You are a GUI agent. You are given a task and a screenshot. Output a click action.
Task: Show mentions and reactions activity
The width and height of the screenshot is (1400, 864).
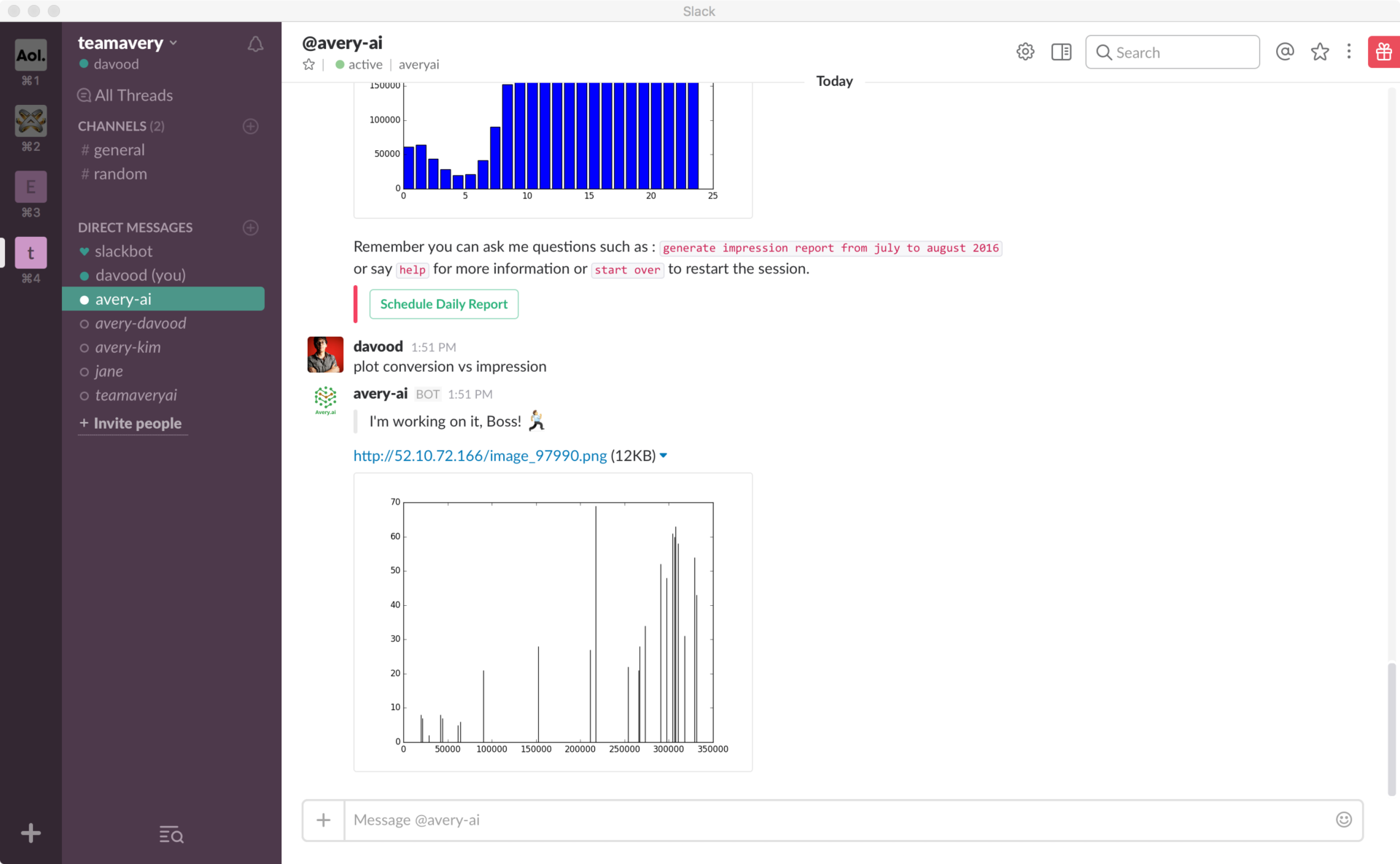pyautogui.click(x=1285, y=52)
